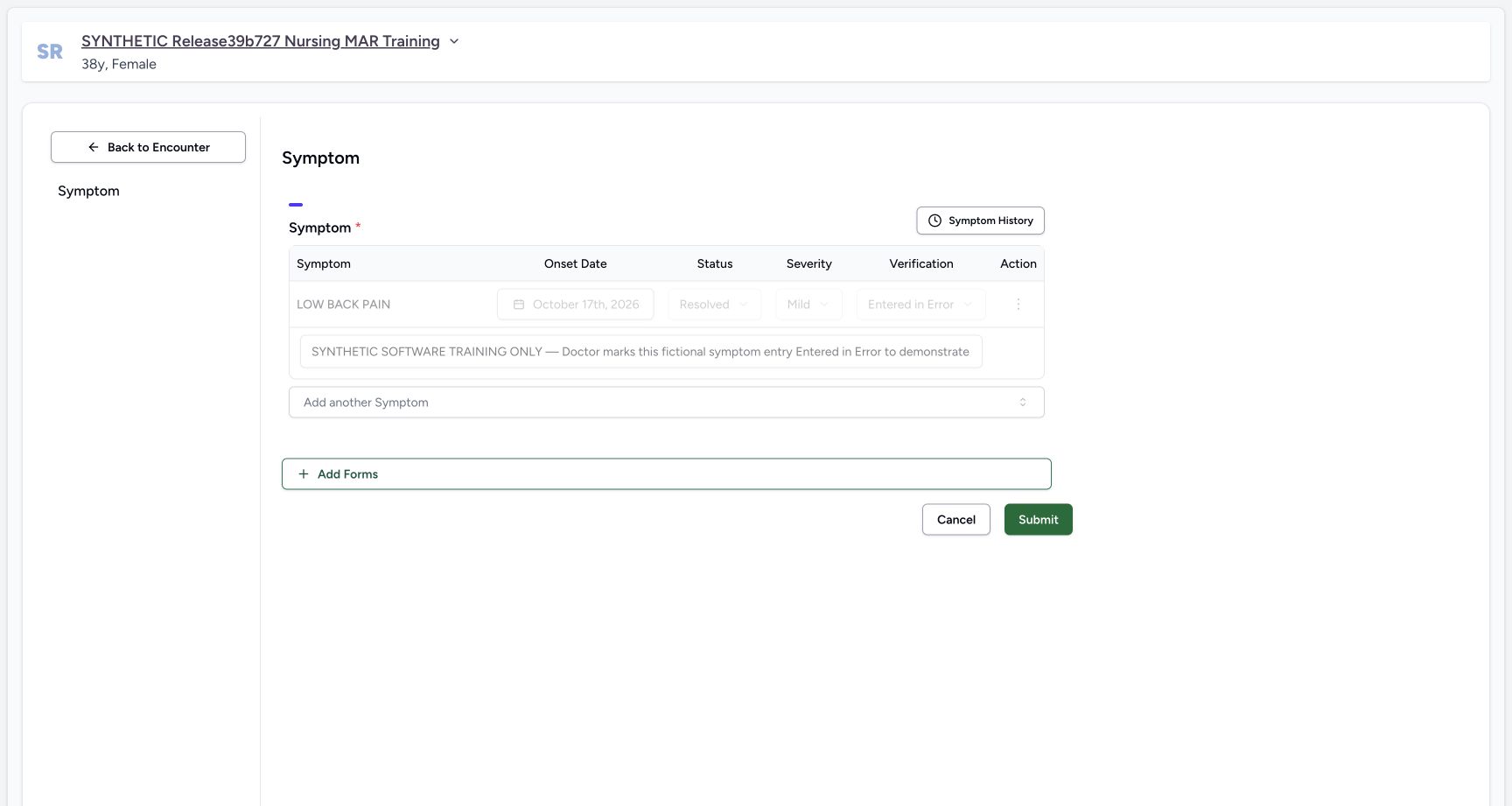Click the clock icon in Symptom History
Image resolution: width=1512 pixels, height=806 pixels.
[x=934, y=221]
